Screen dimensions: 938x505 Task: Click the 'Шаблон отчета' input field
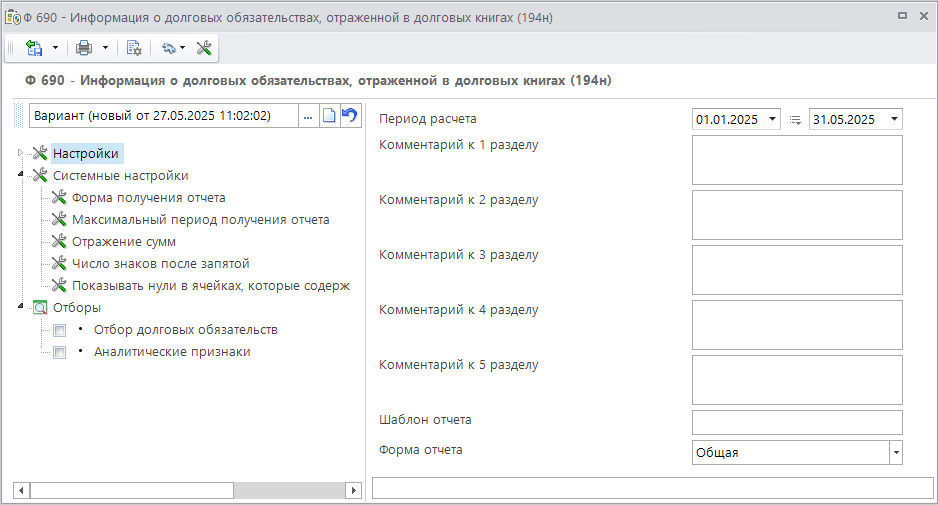[x=796, y=422]
